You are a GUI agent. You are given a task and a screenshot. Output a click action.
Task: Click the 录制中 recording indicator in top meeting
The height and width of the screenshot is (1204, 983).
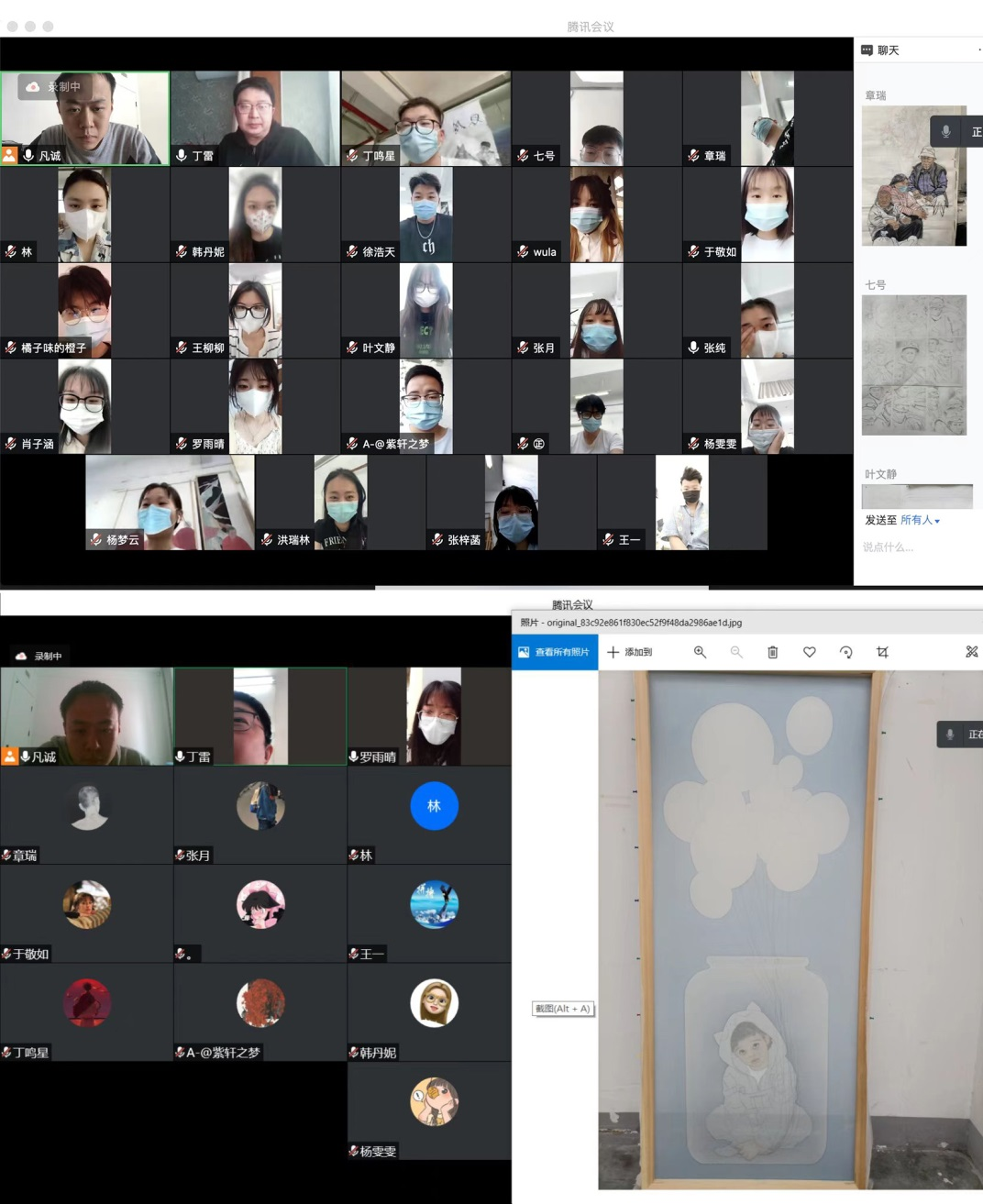coord(55,87)
